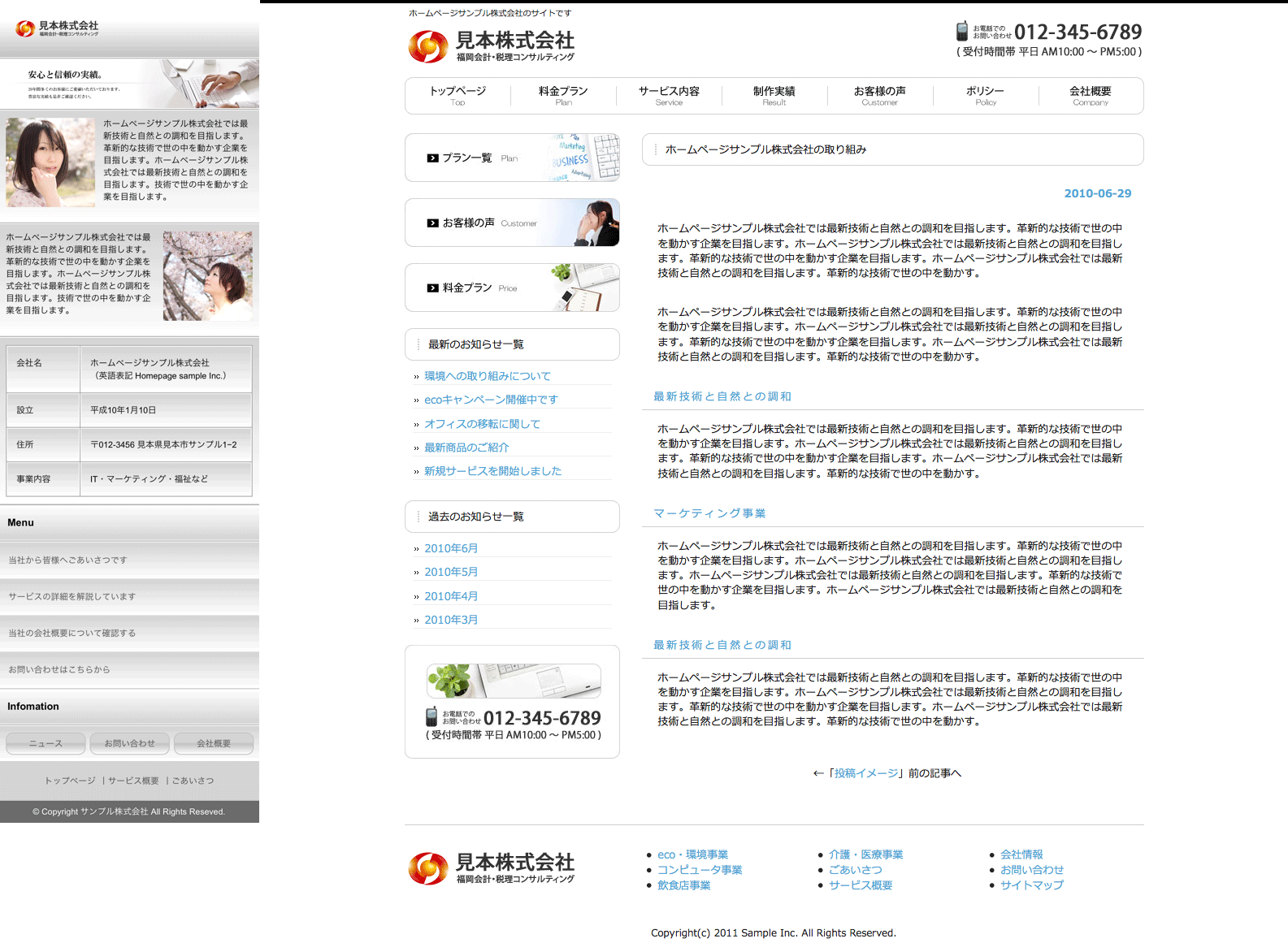Go to 会社概要 Company navigation tab
Screen dimensions: 1288x943
(x=1090, y=95)
